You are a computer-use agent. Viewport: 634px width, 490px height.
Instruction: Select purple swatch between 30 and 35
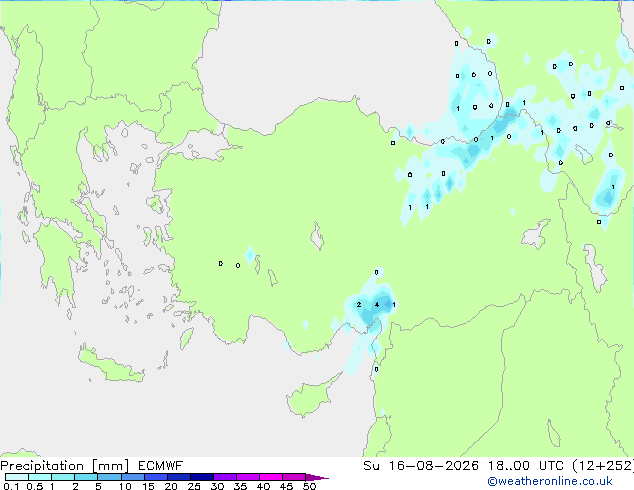224,477
